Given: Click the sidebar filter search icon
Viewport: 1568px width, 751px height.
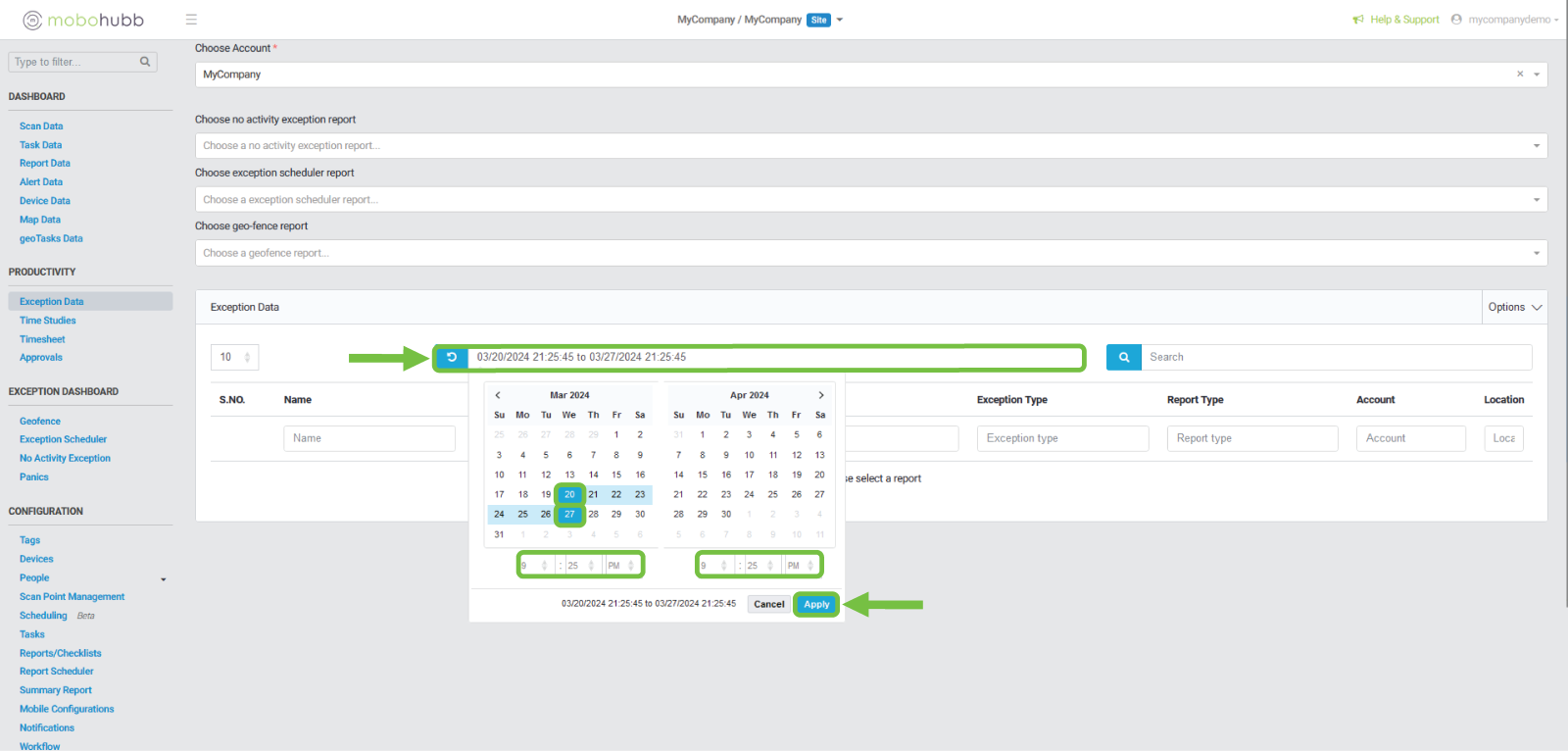Looking at the screenshot, I should (x=145, y=62).
